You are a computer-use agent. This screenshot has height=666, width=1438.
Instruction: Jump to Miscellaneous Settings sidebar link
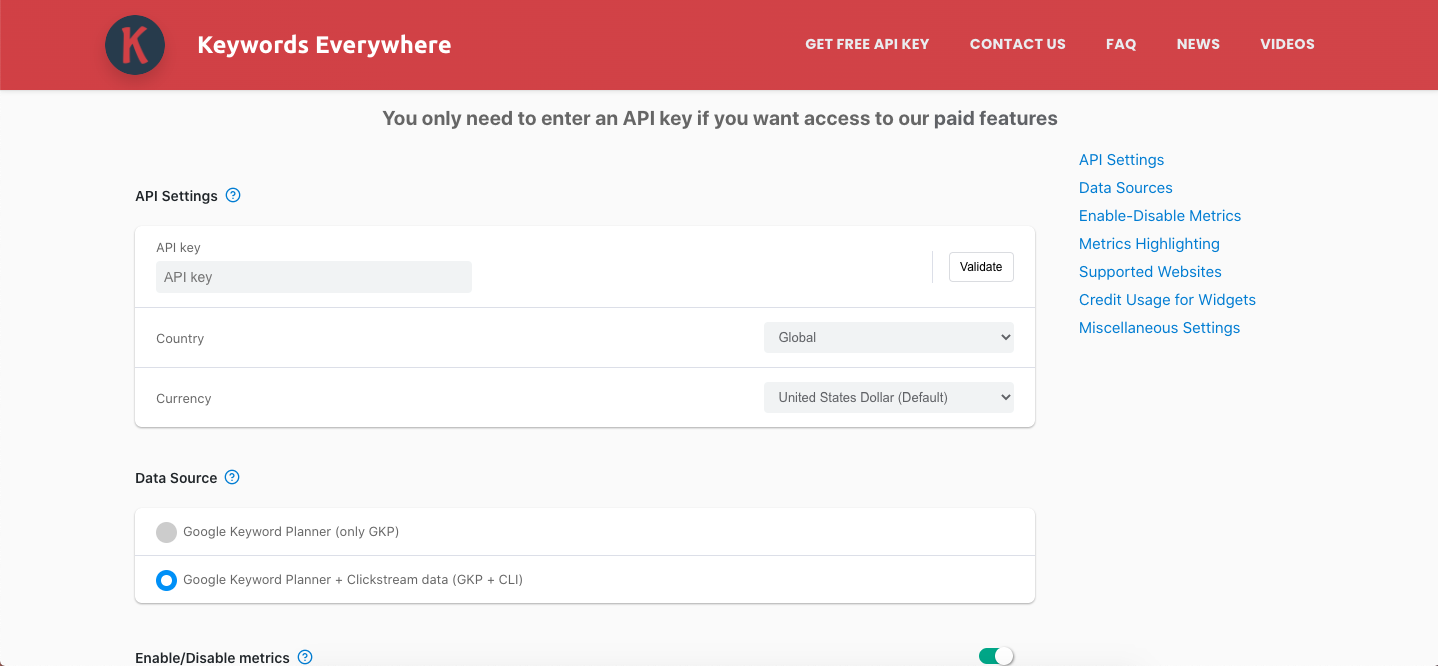[x=1159, y=328]
